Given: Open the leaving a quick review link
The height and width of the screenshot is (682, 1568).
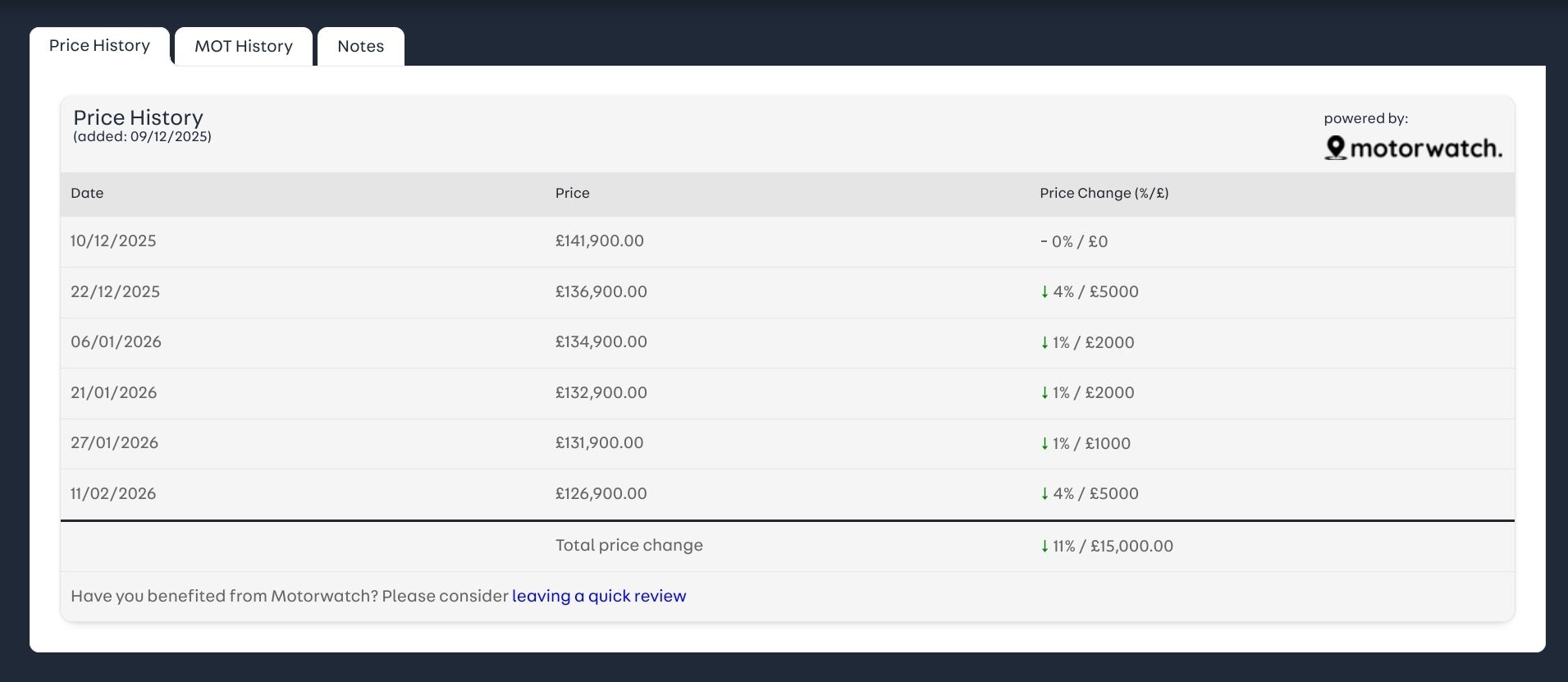Looking at the screenshot, I should click(x=598, y=596).
